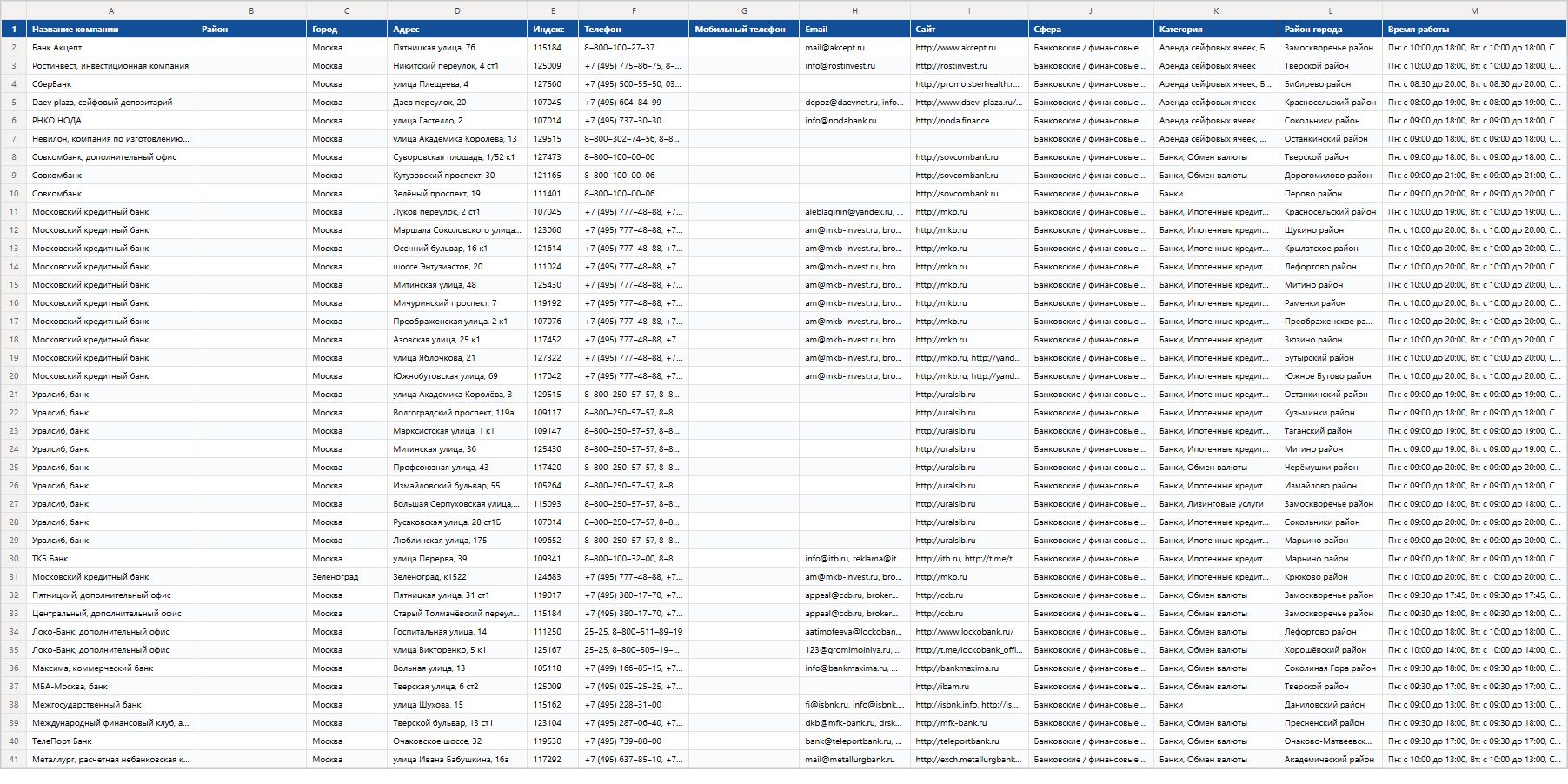Select column M header letter
This screenshot has width=1568, height=784.
[1474, 10]
